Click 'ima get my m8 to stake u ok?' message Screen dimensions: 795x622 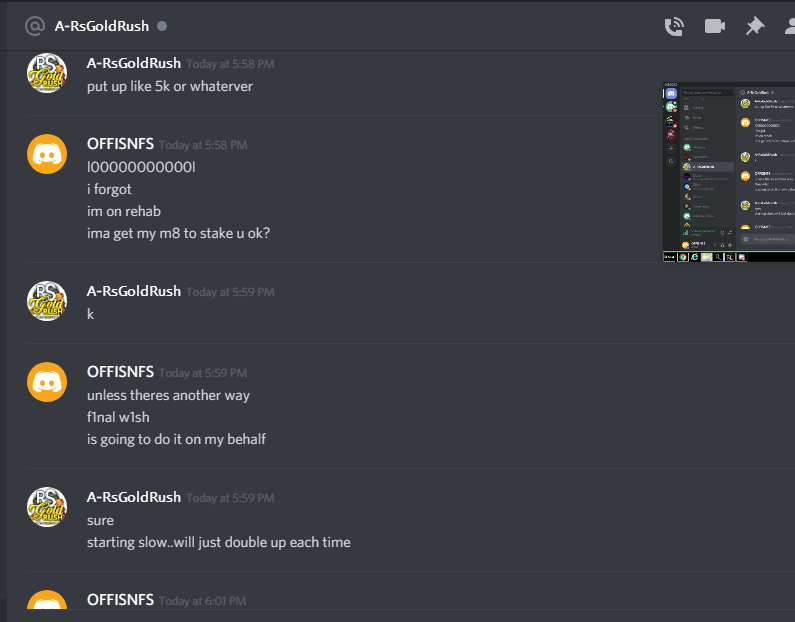click(x=178, y=233)
